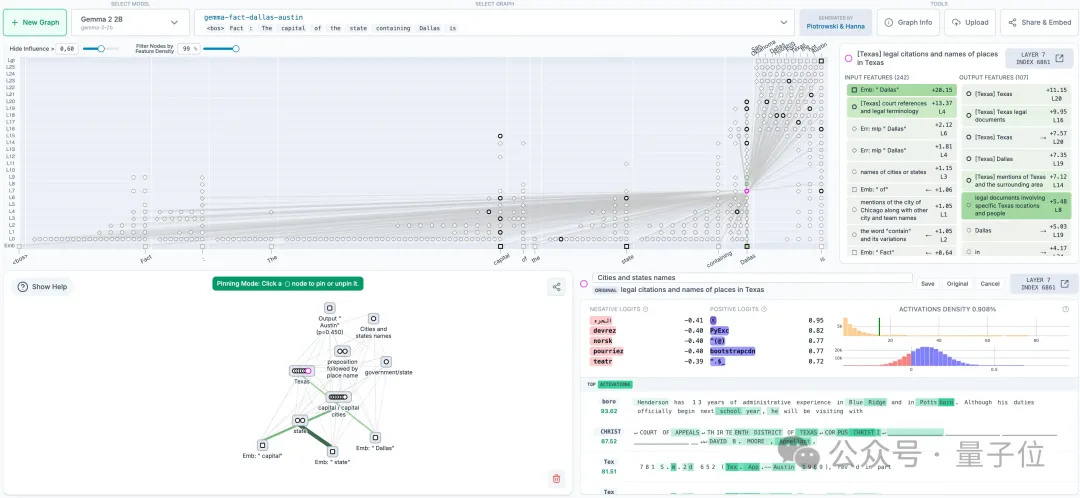
Task: Click the Upload tool button
Action: coord(972,22)
